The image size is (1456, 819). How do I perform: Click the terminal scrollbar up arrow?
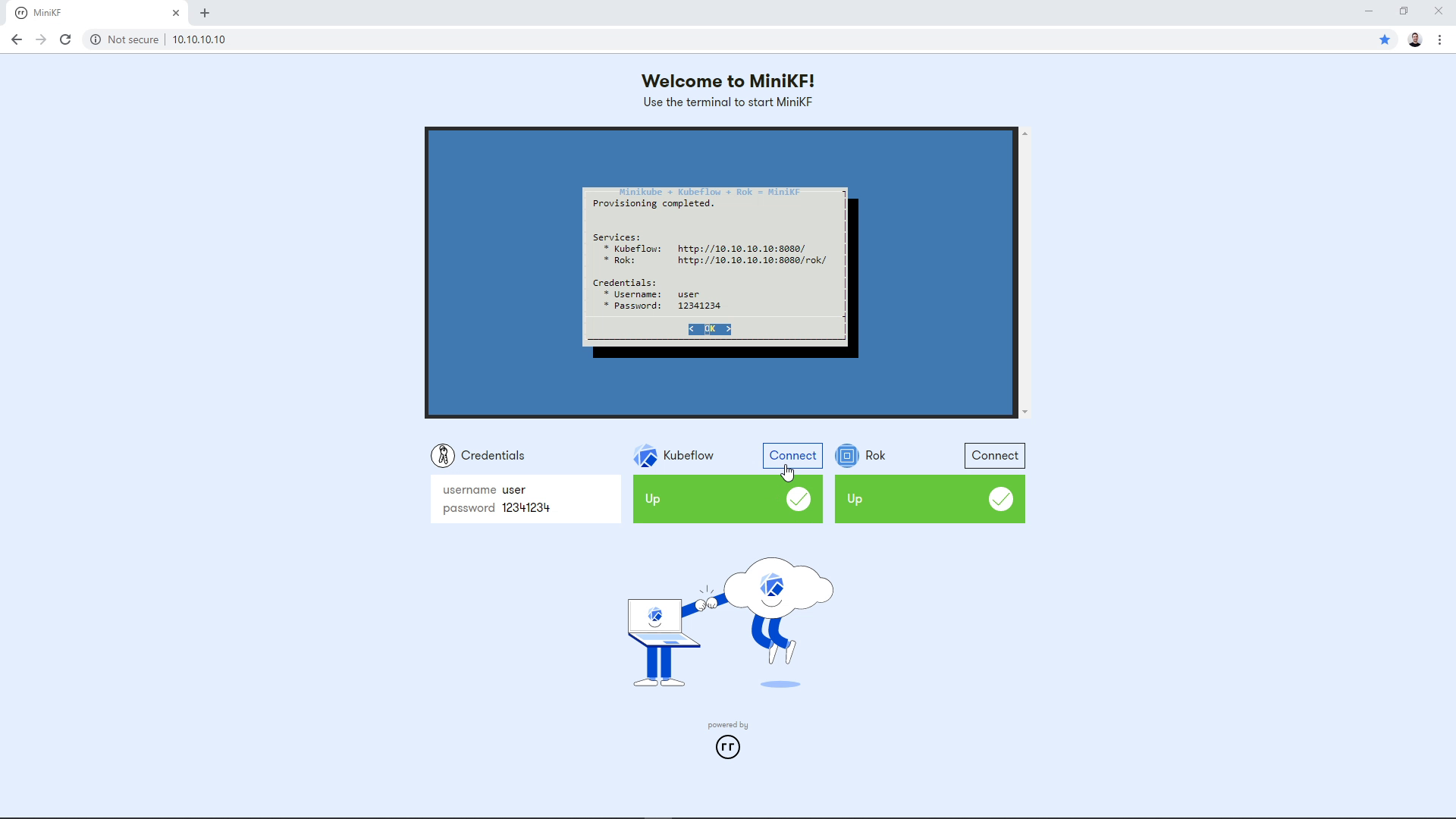[x=1025, y=133]
